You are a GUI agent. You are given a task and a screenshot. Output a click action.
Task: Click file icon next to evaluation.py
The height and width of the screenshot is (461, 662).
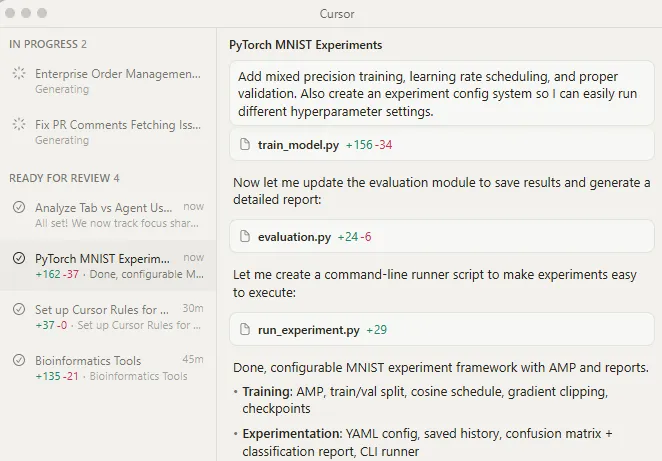coord(245,237)
